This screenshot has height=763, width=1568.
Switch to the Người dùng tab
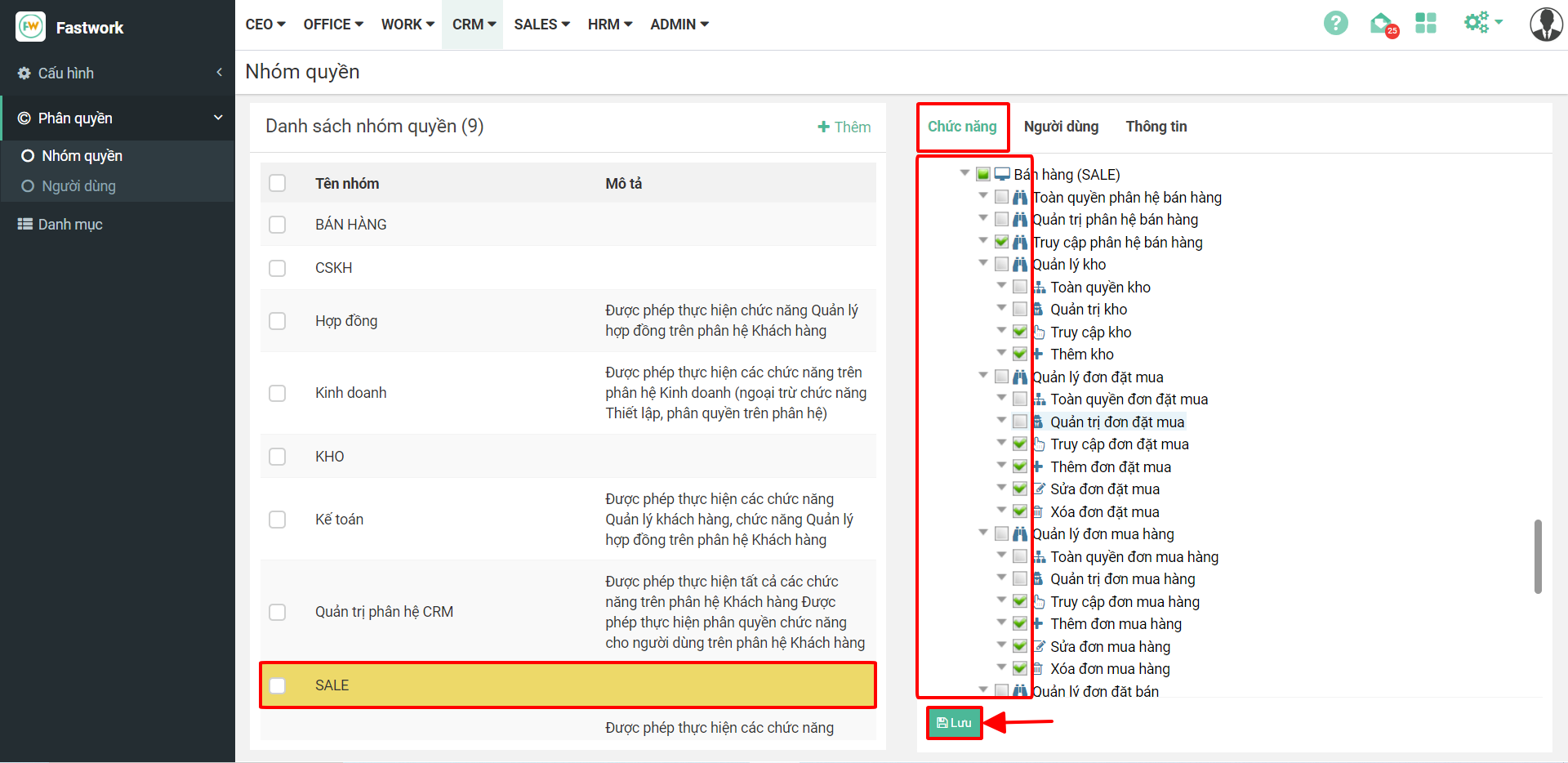[1061, 127]
